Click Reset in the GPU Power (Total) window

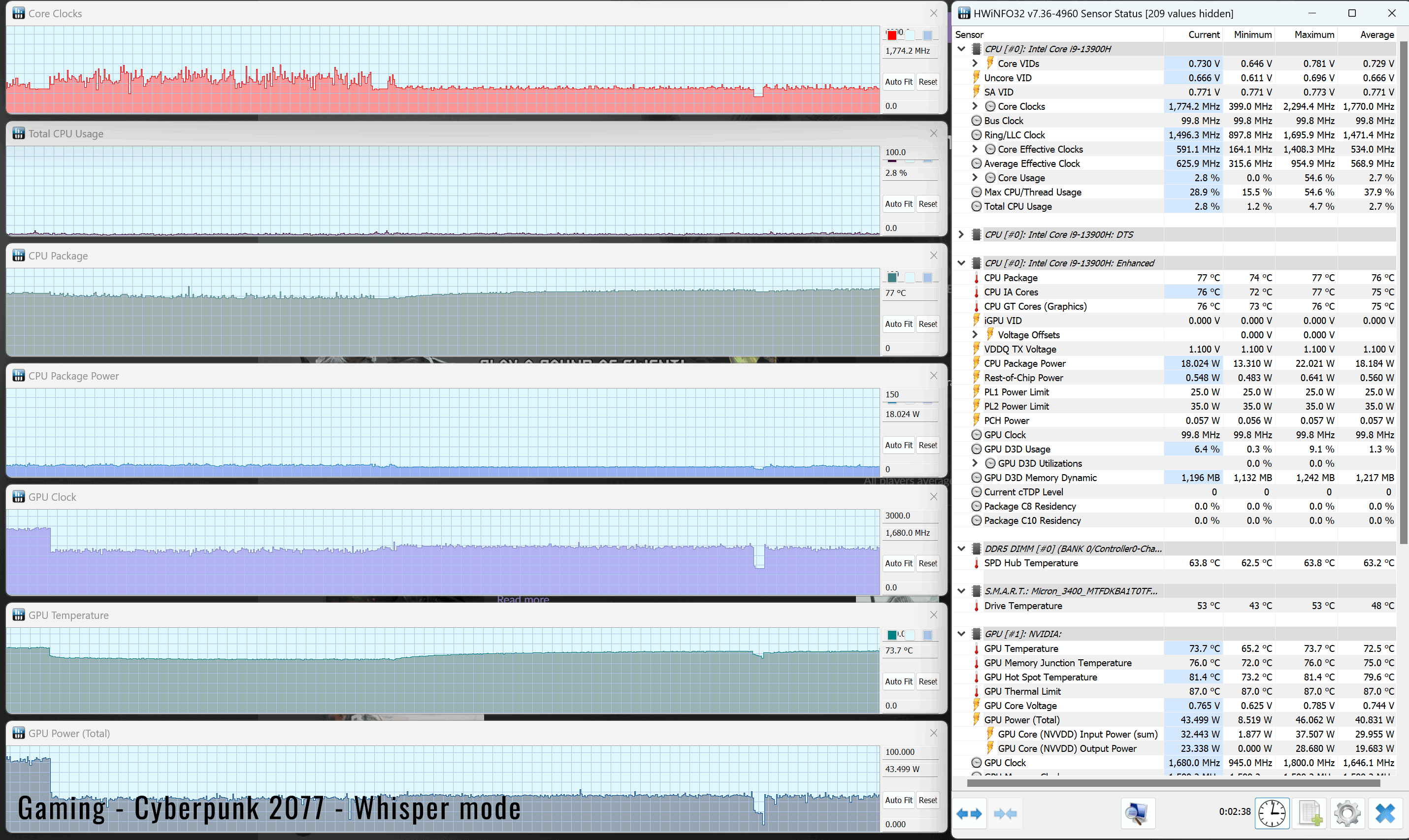(928, 800)
